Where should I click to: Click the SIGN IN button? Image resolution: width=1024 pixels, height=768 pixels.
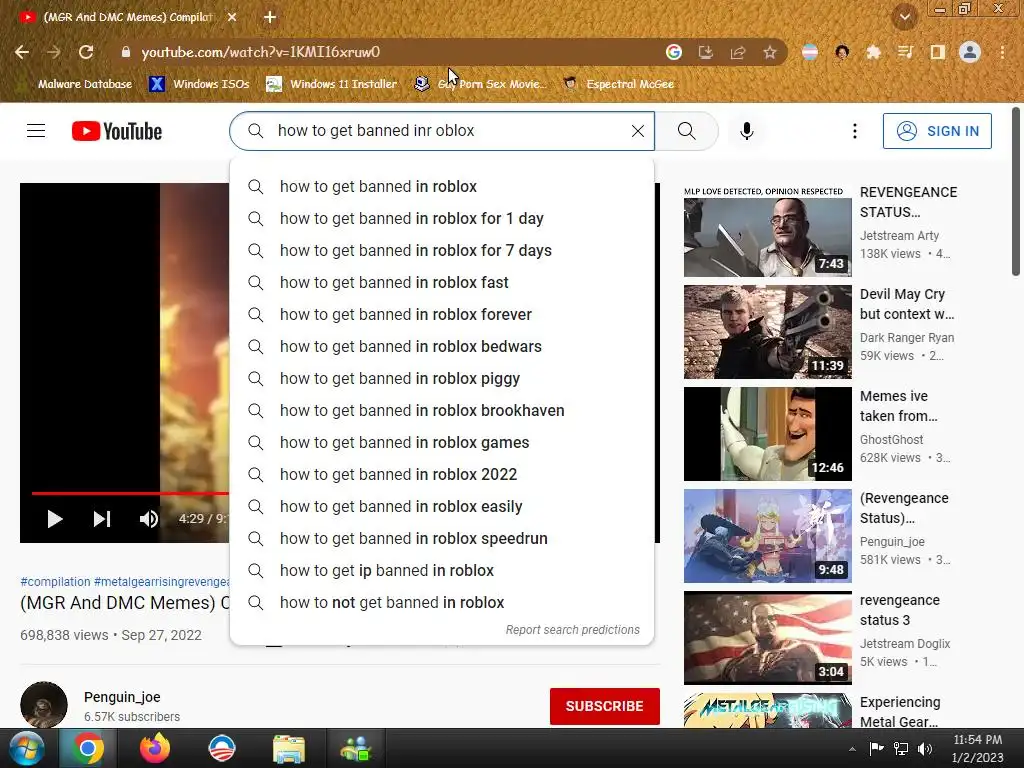coord(937,131)
